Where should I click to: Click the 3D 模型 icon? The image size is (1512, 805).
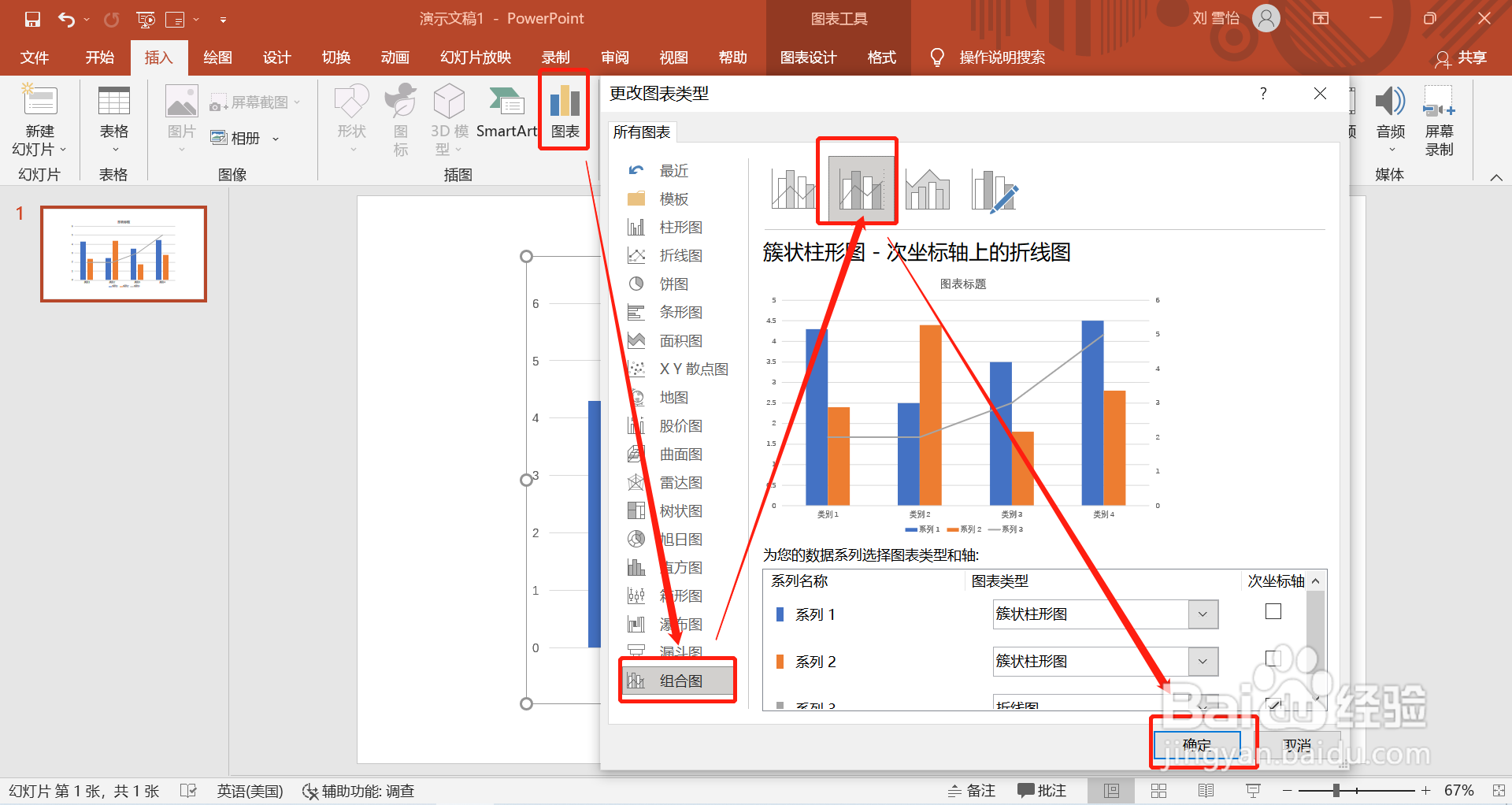click(x=450, y=102)
